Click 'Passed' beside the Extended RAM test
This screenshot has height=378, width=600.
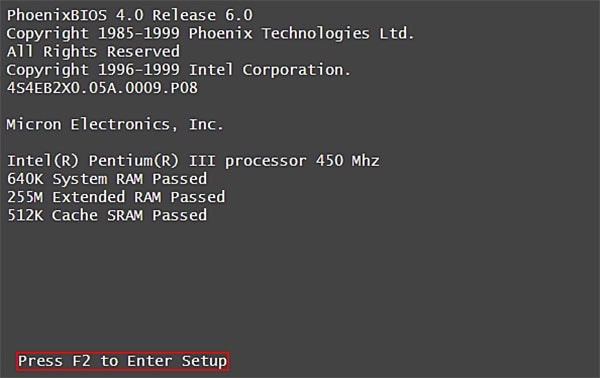[198, 197]
